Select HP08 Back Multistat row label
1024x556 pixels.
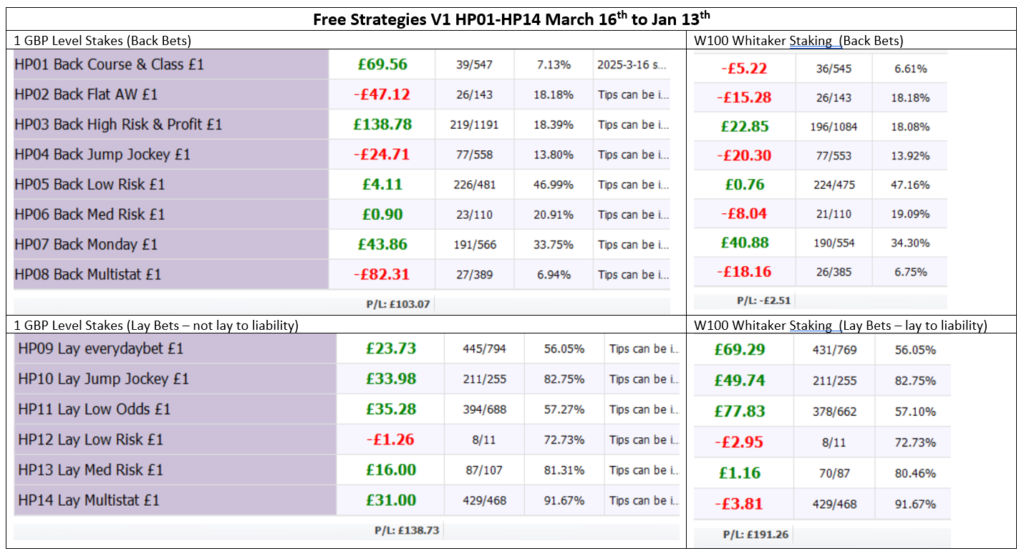[88, 274]
